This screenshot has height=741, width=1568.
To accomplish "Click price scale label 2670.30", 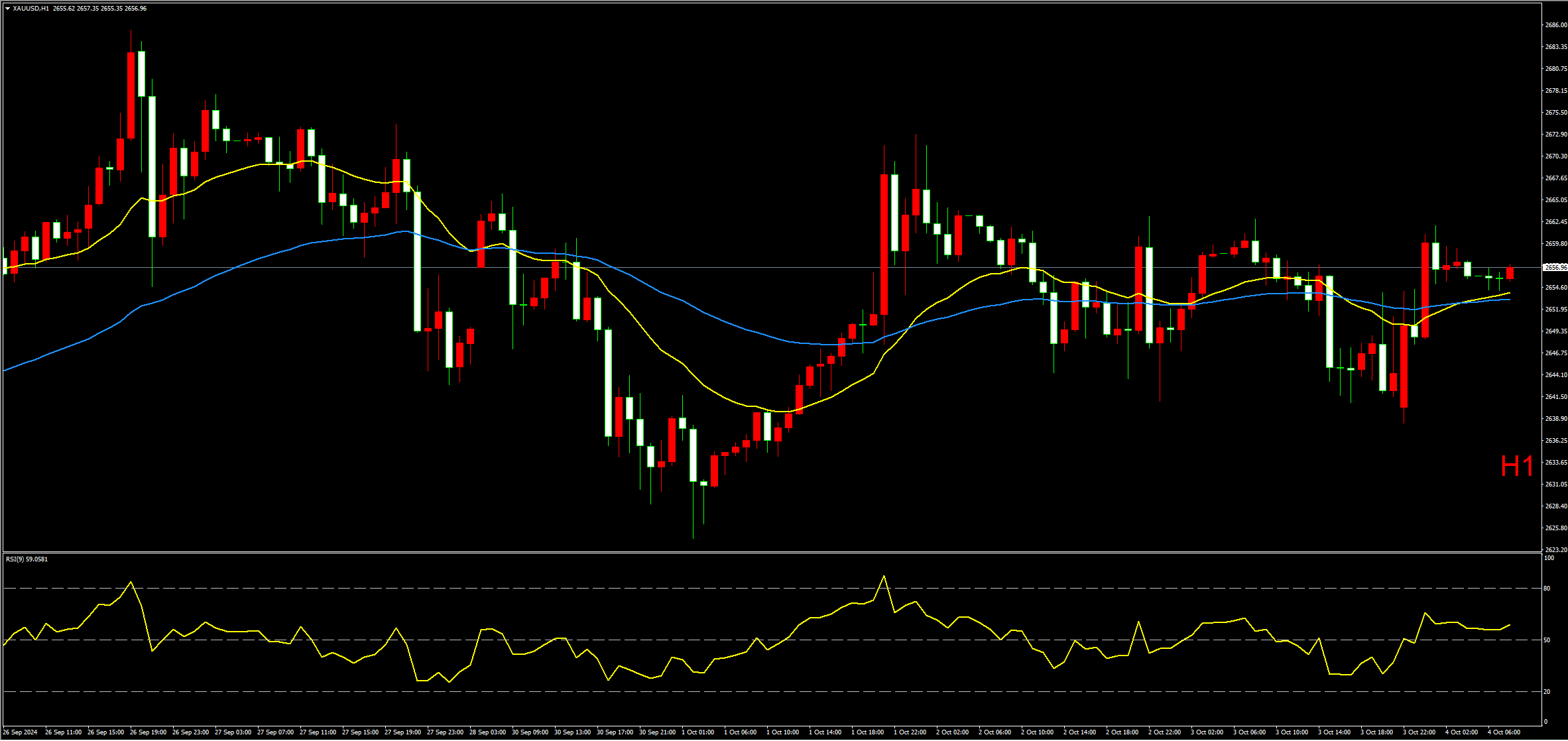I will 1555,156.
